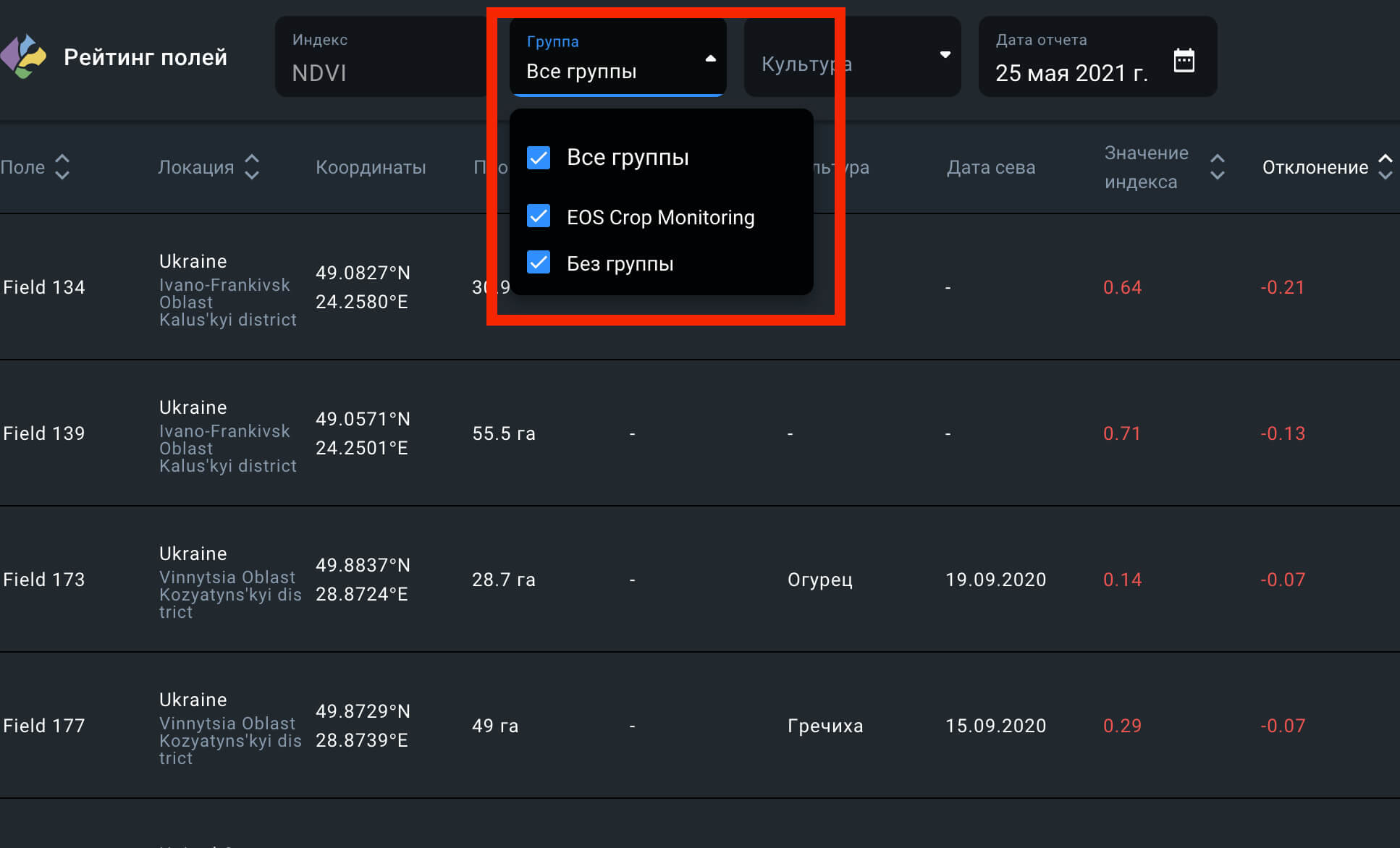Click the Координаты column header
1400x848 pixels.
(x=371, y=167)
